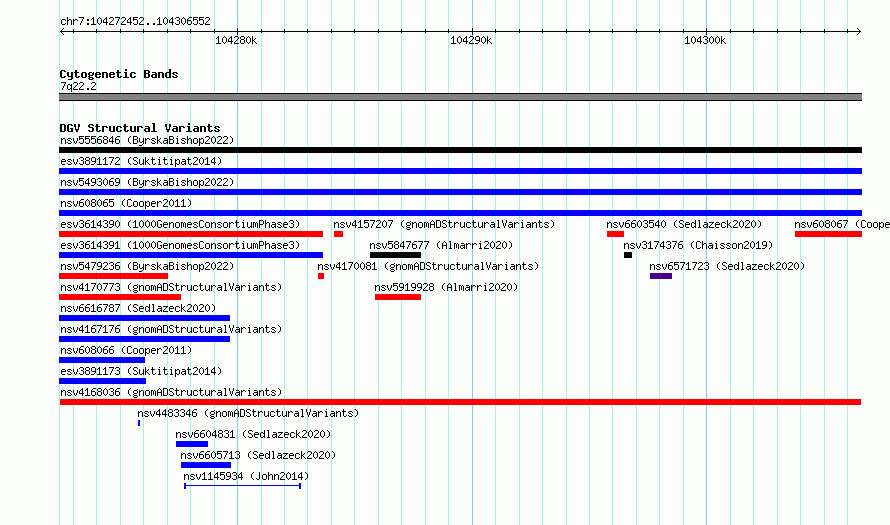Open nsv4483346 gnomAD variant label

pos(248,413)
